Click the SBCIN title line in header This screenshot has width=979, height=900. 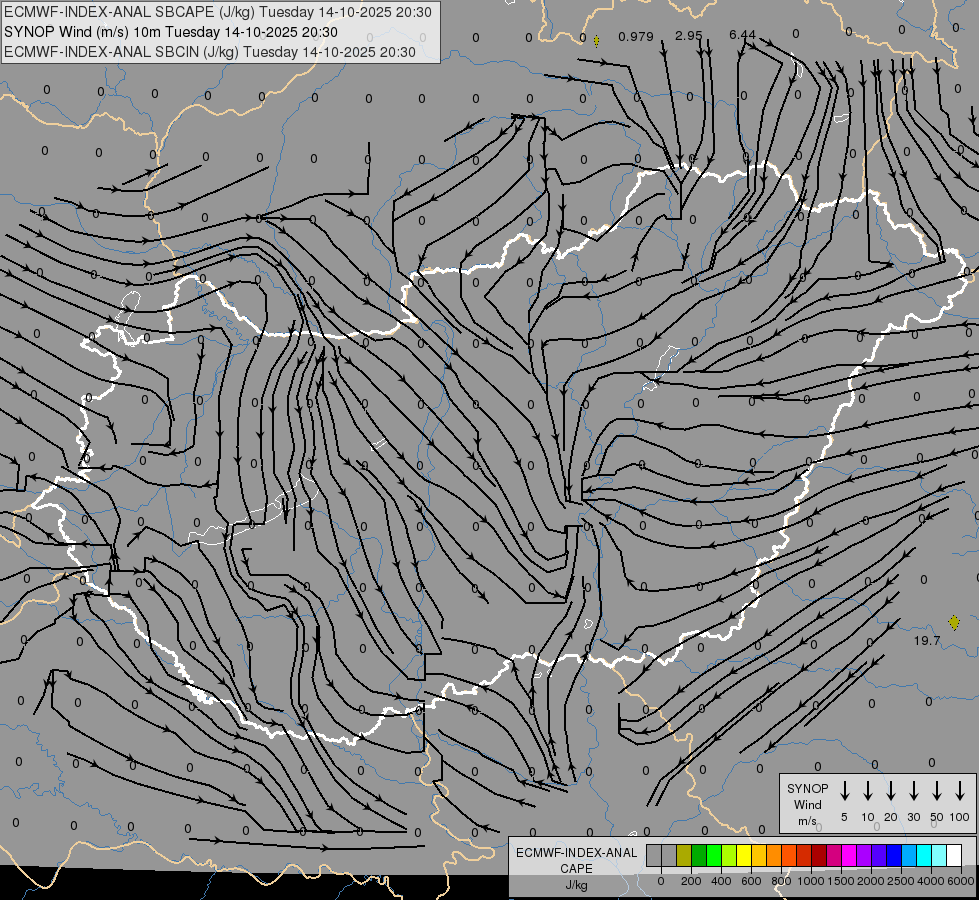coord(210,52)
